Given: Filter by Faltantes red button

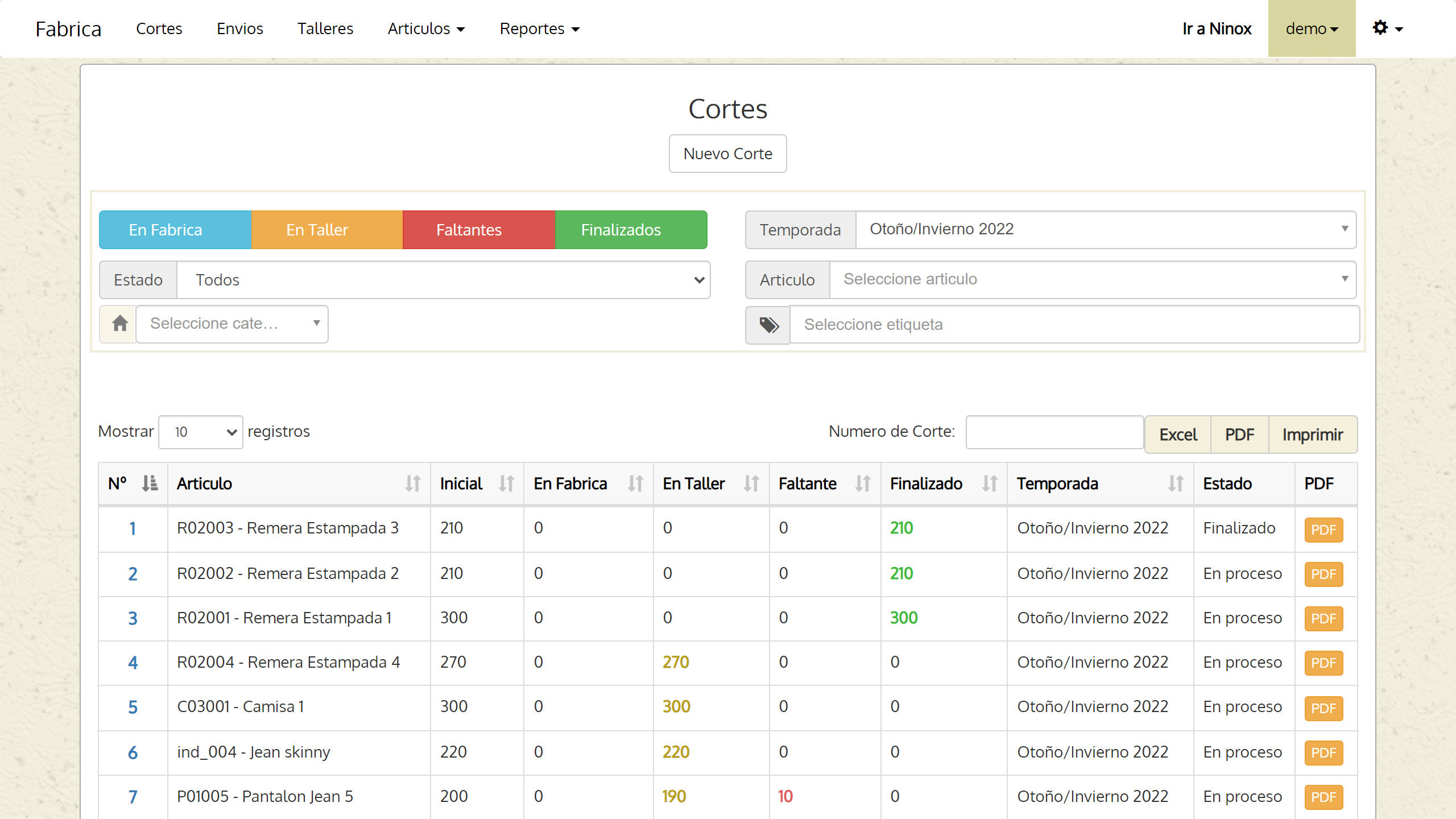Looking at the screenshot, I should tap(479, 230).
